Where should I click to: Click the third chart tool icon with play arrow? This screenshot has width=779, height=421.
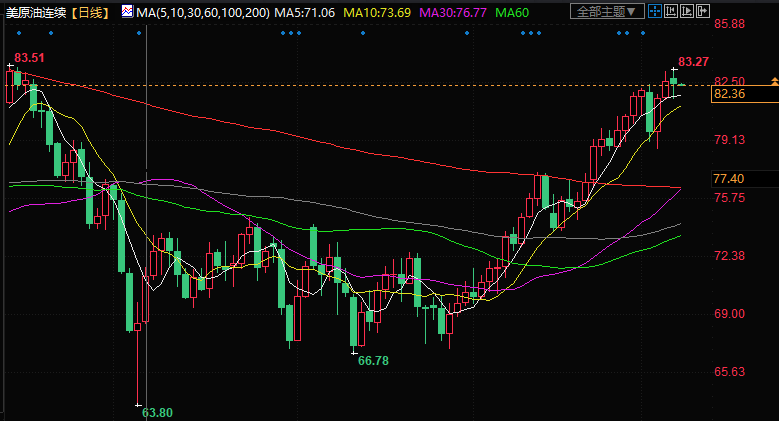tap(687, 11)
